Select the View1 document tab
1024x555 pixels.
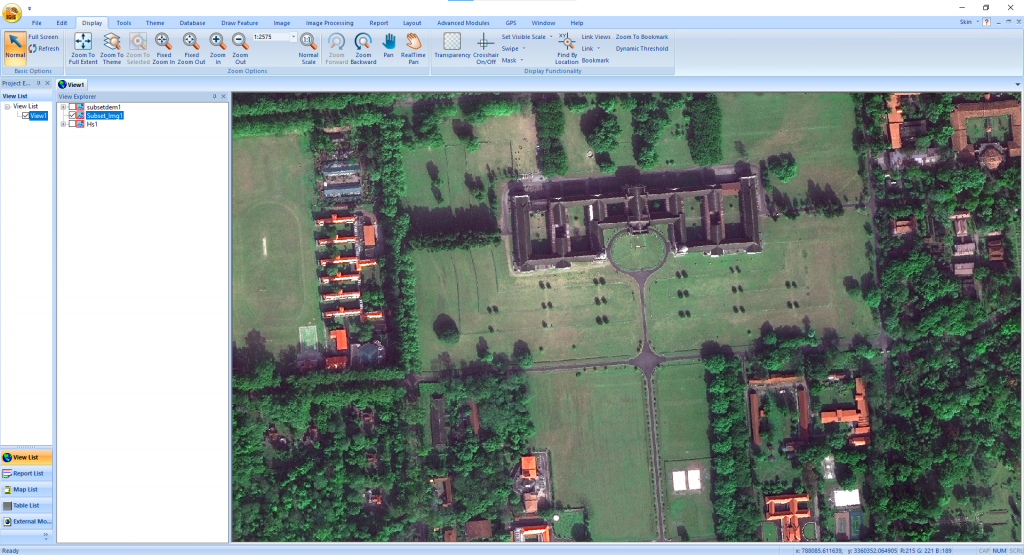coord(72,84)
